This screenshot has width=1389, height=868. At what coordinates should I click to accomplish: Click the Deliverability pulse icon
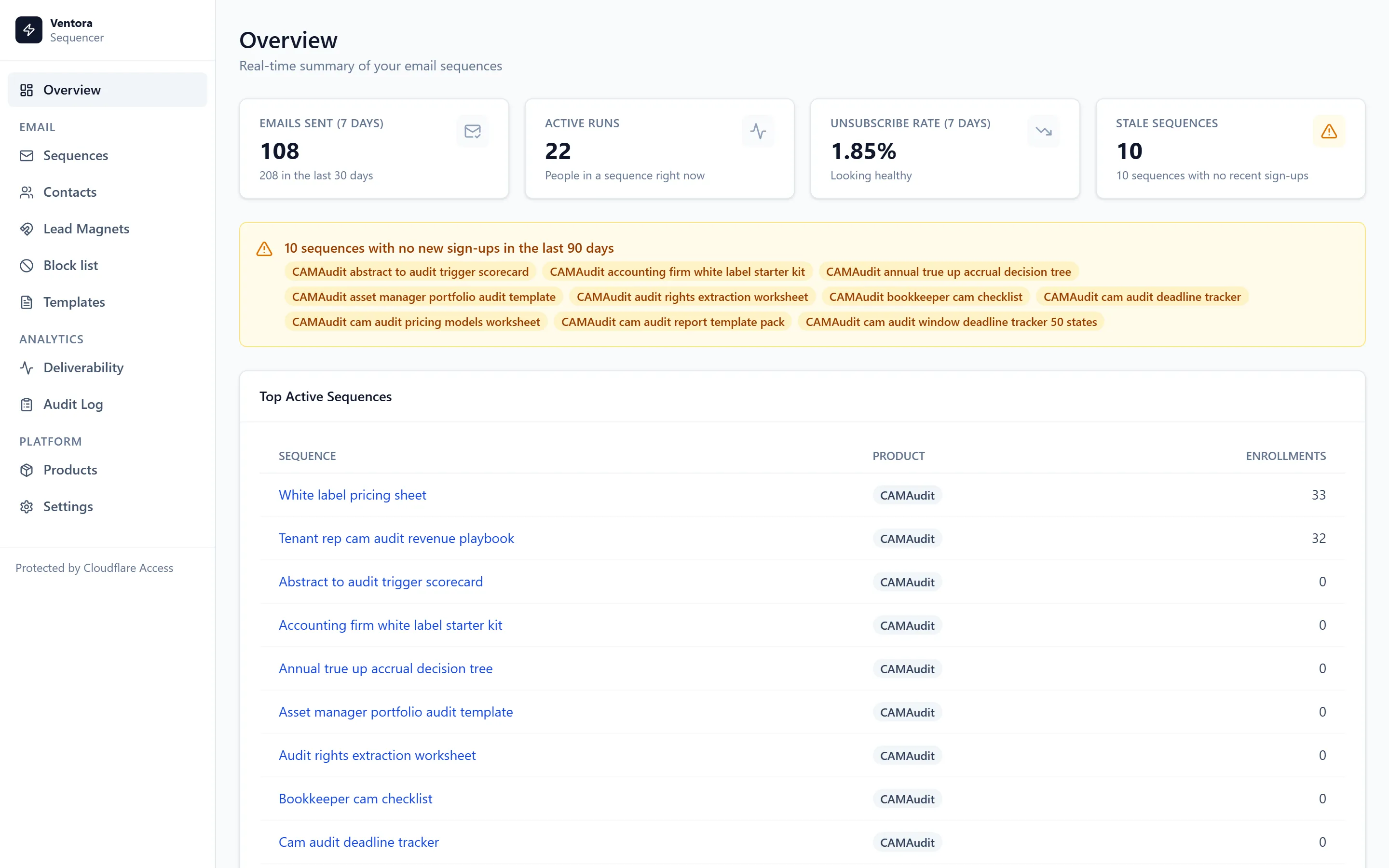[x=27, y=368]
